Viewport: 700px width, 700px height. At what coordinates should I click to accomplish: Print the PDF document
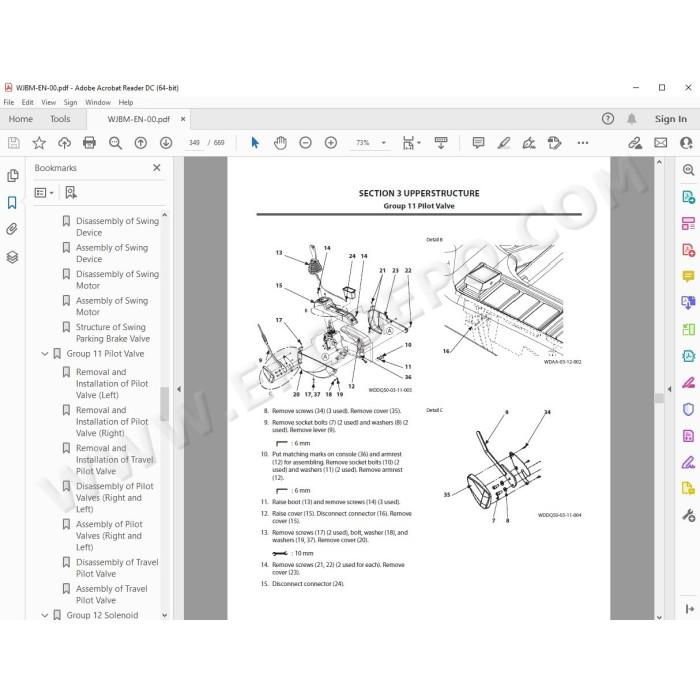pos(89,143)
